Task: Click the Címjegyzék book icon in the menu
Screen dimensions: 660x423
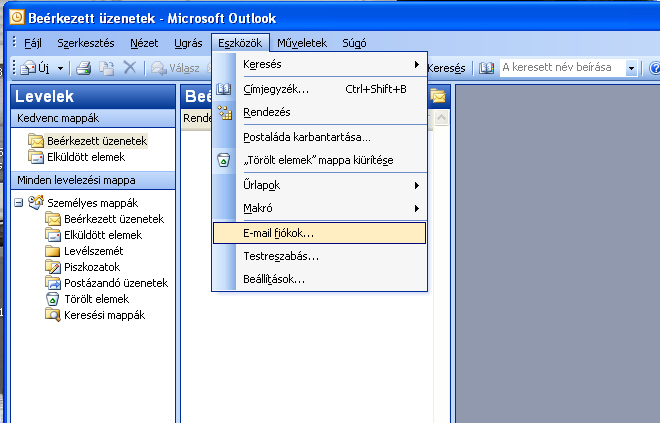Action: (x=224, y=89)
